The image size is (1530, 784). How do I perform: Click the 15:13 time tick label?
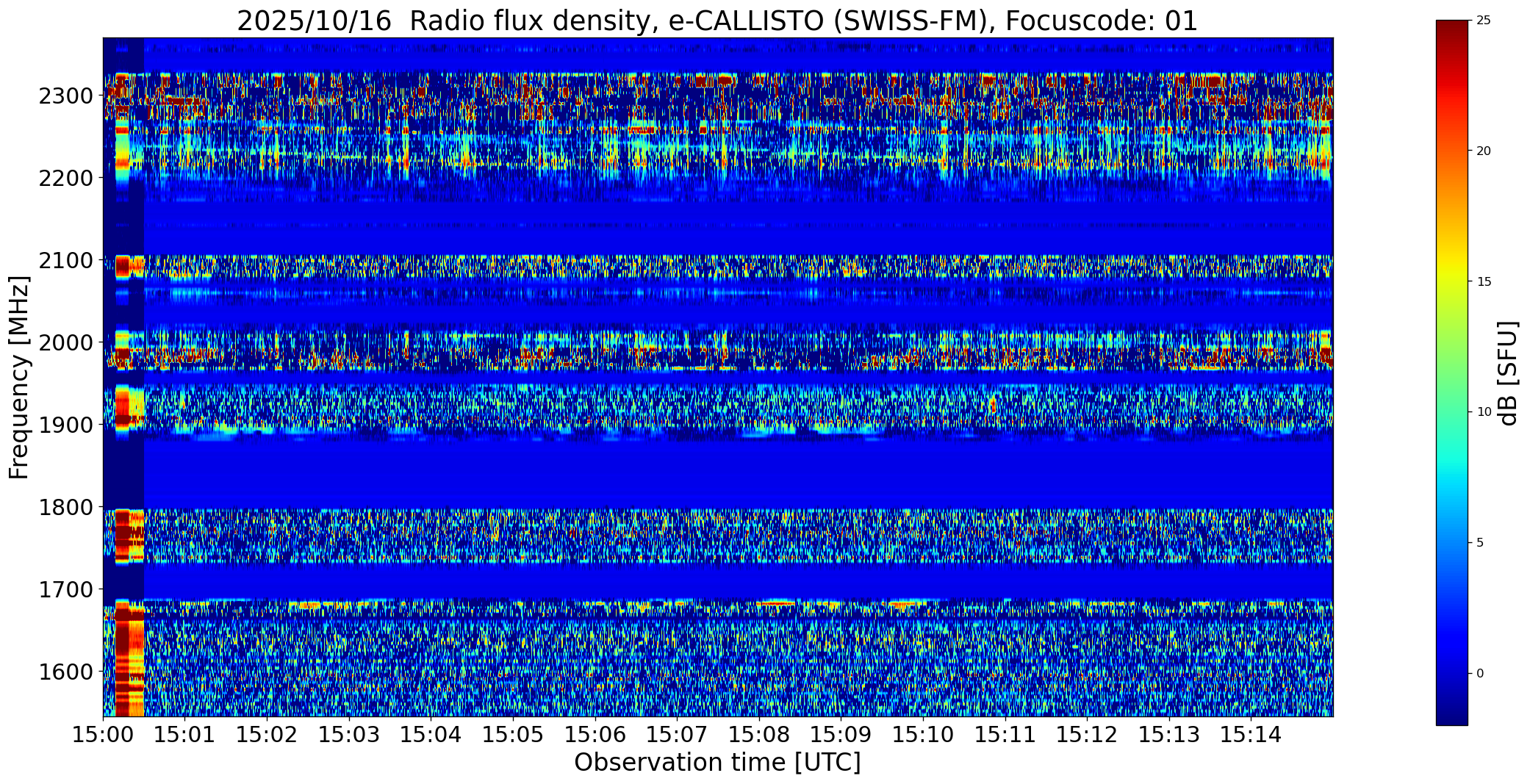1168,734
